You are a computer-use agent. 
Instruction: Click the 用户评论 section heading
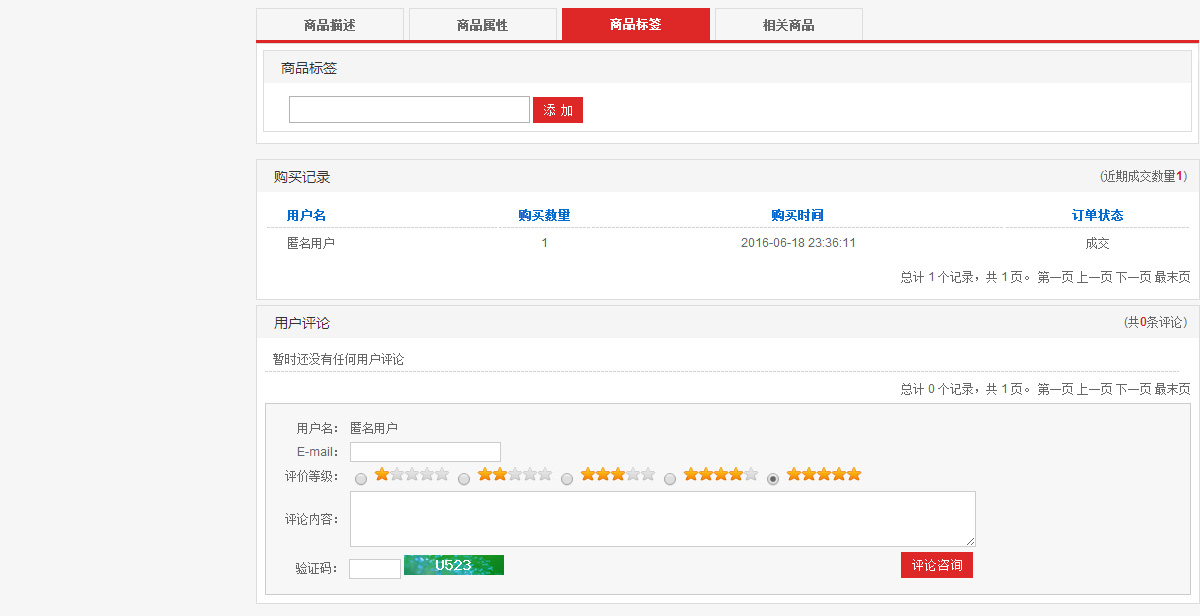(x=302, y=323)
